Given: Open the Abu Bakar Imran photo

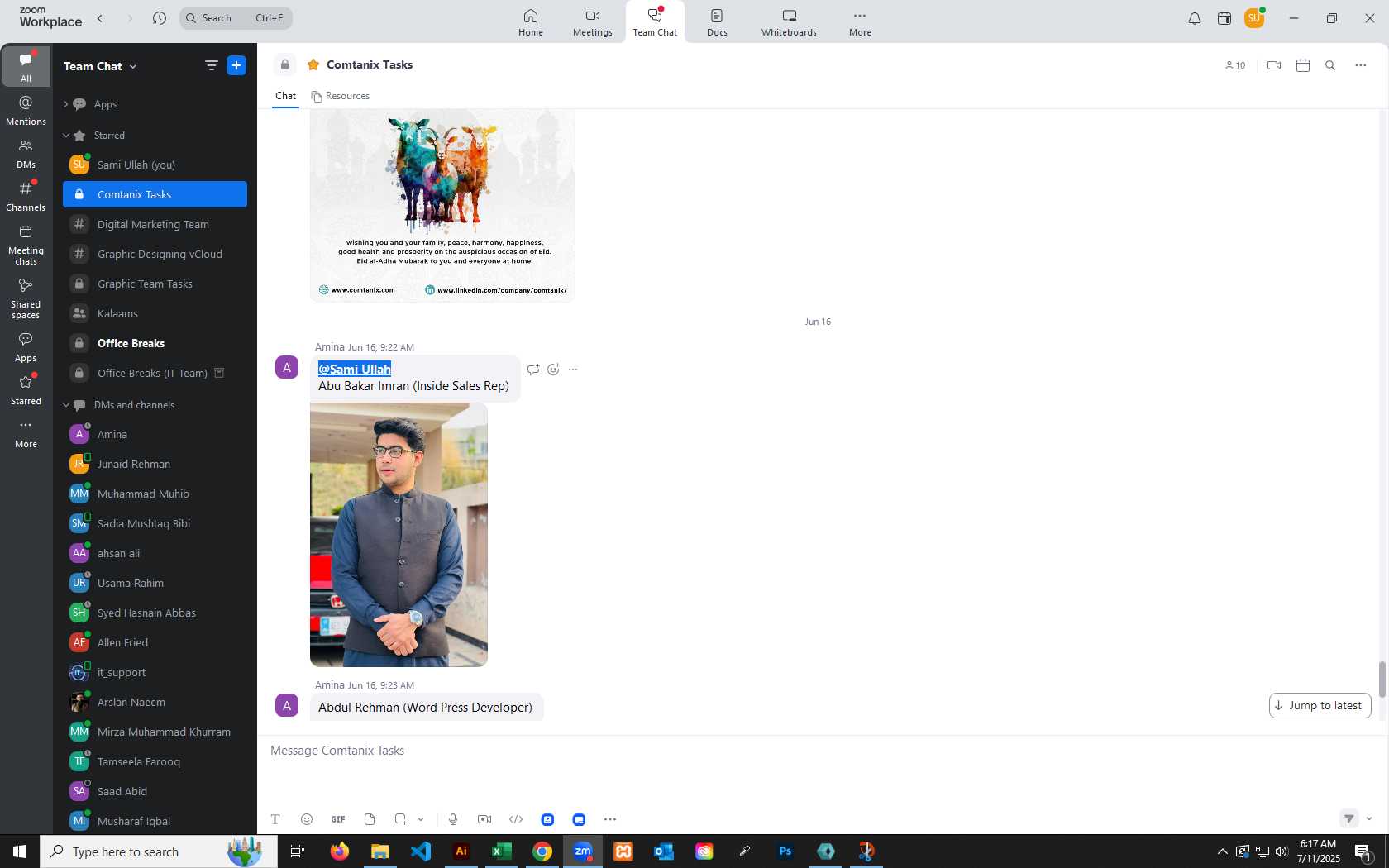Looking at the screenshot, I should [399, 535].
